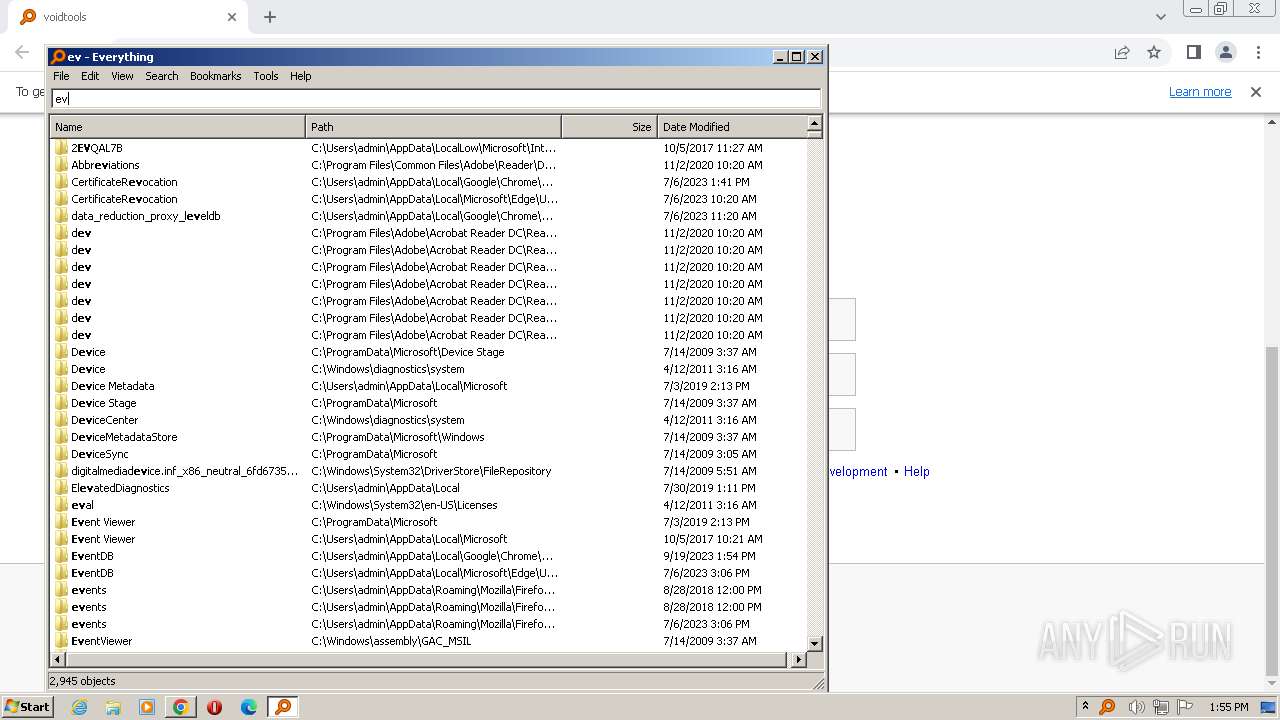
Task: Toggle Chrome side panel icon
Action: pyautogui.click(x=1193, y=53)
